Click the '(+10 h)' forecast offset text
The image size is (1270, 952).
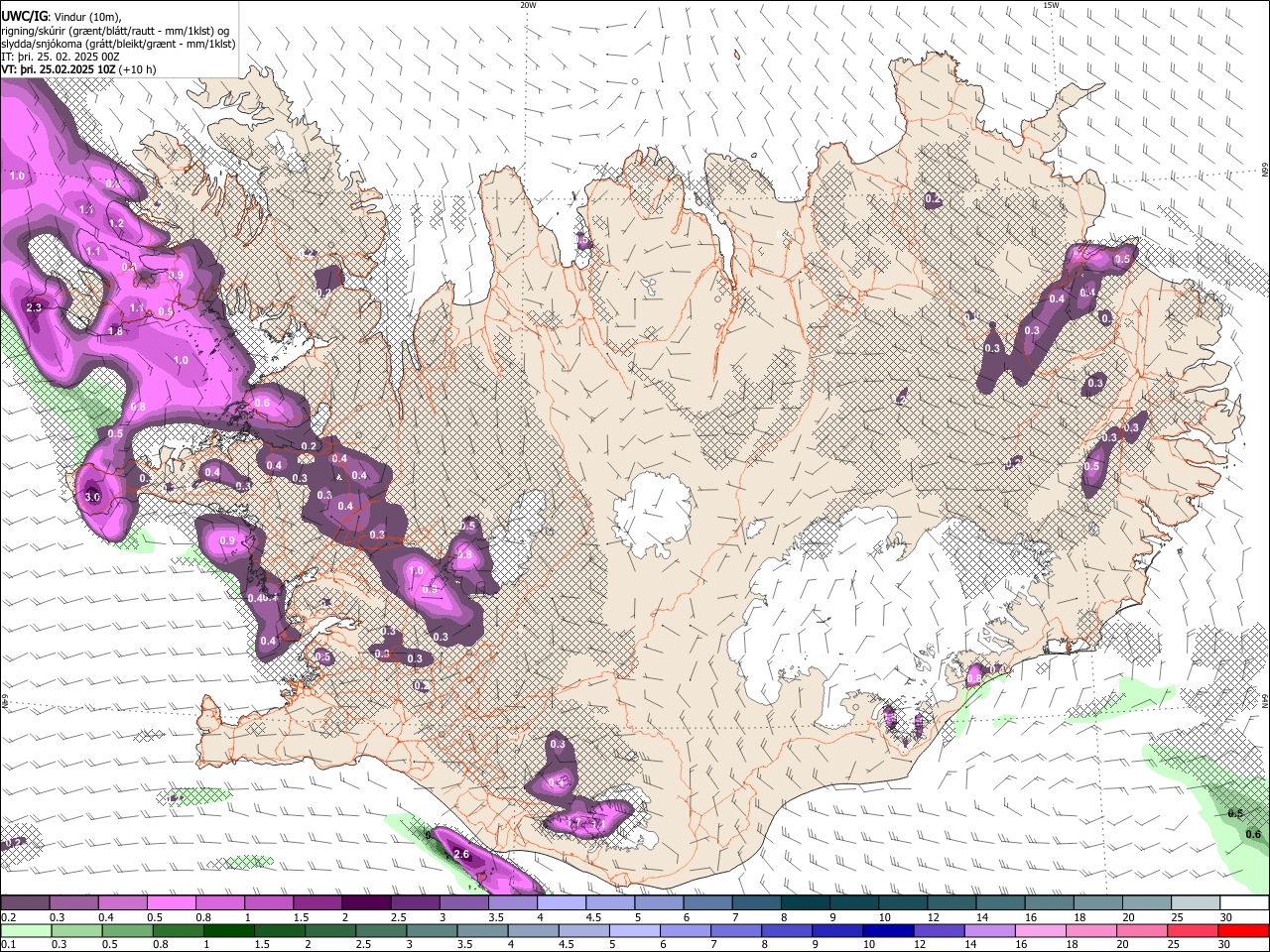click(x=137, y=69)
